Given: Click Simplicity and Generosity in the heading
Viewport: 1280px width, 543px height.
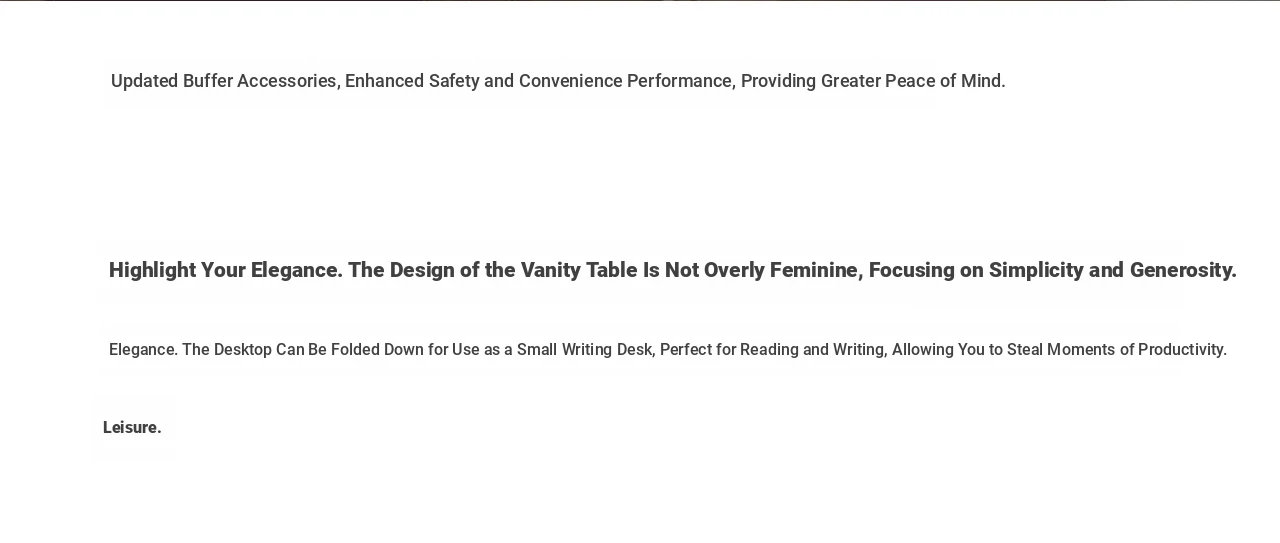Looking at the screenshot, I should [1113, 270].
